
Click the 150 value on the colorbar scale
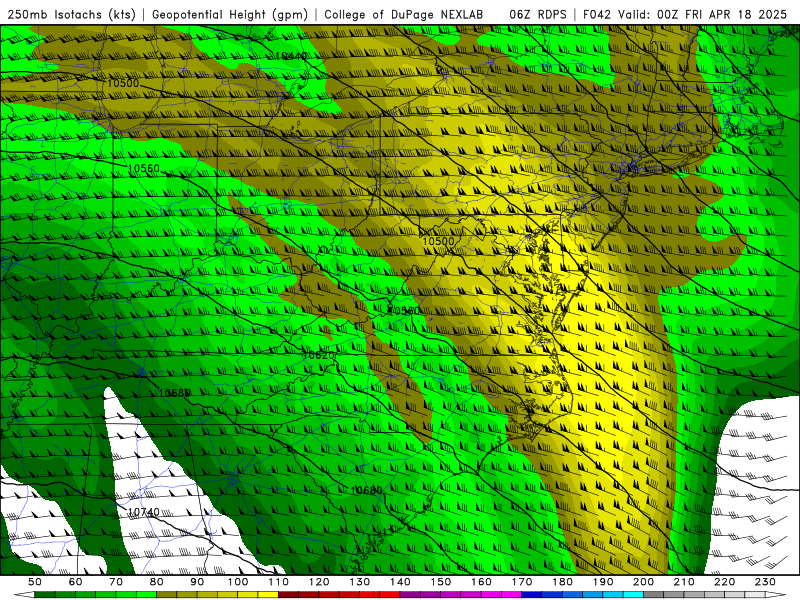pyautogui.click(x=440, y=582)
